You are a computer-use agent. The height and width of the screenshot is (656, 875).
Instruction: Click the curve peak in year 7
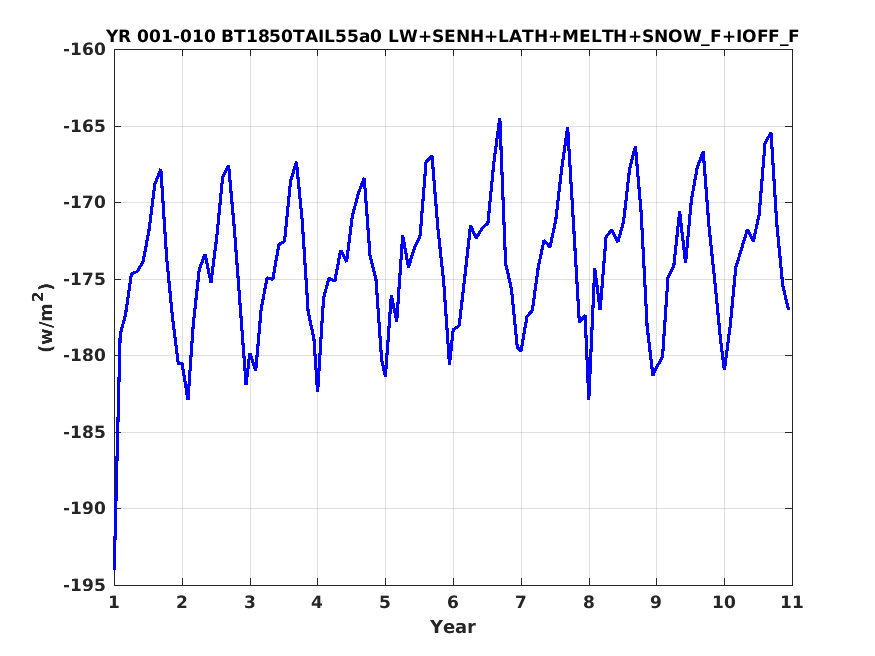pyautogui.click(x=568, y=128)
